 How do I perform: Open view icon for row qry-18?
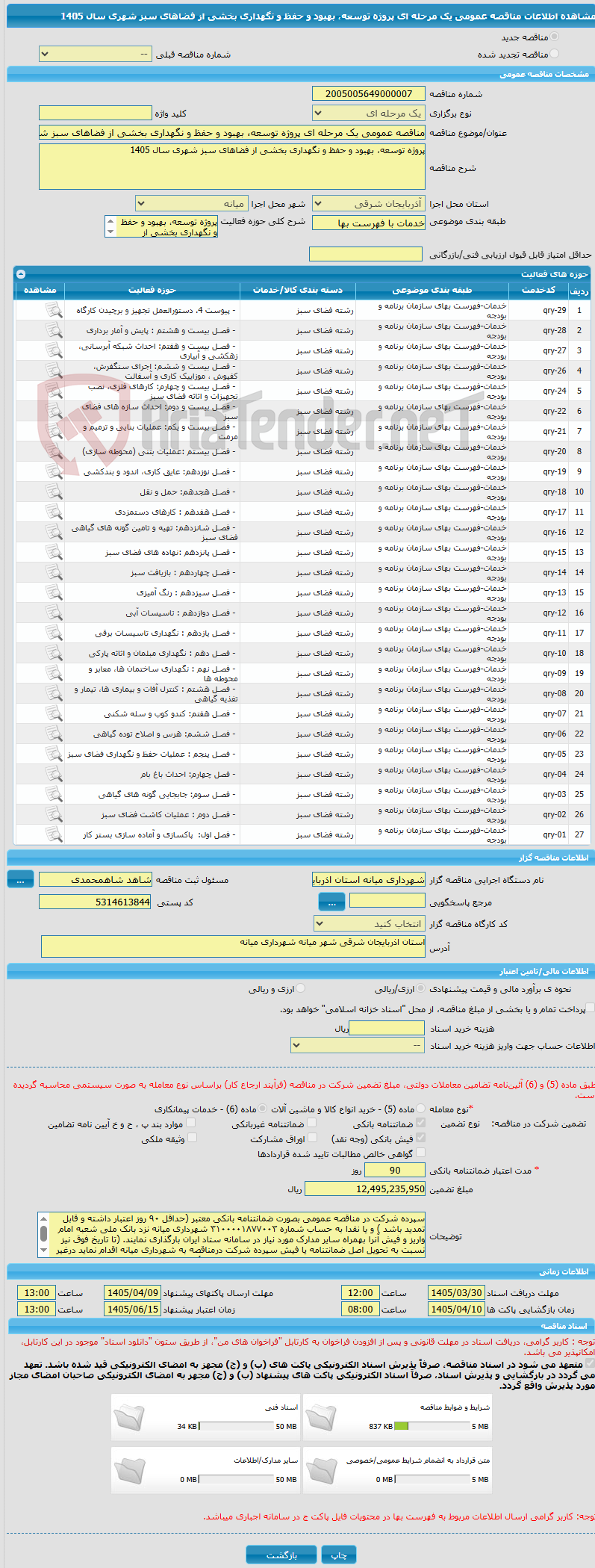click(54, 492)
